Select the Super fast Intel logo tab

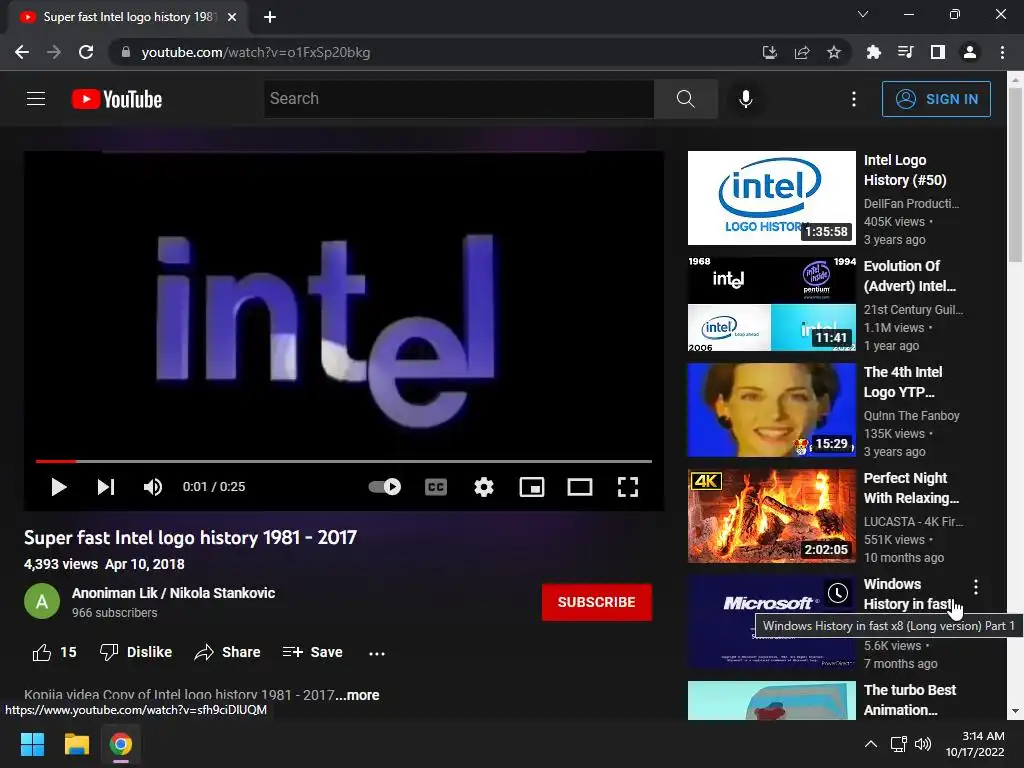point(128,17)
